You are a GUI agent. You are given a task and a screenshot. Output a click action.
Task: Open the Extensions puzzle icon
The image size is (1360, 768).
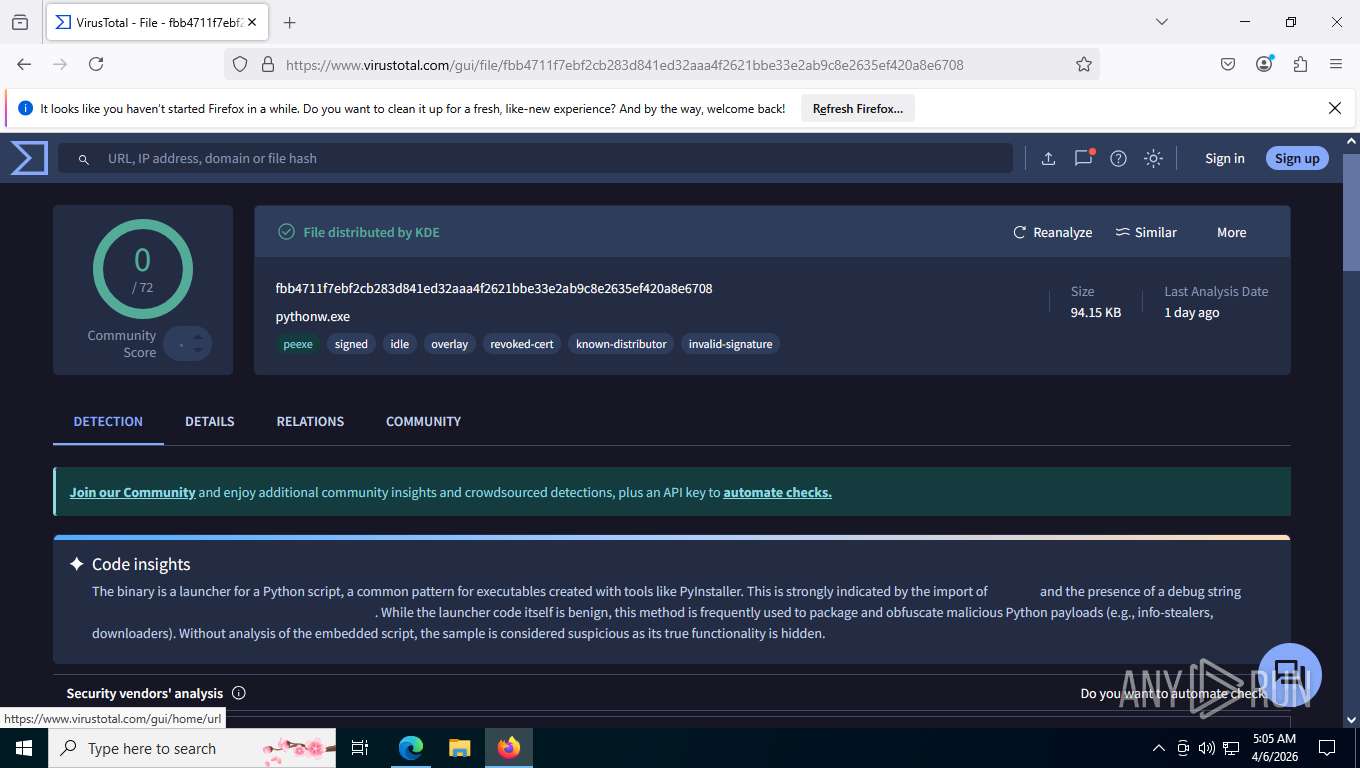tap(1300, 64)
